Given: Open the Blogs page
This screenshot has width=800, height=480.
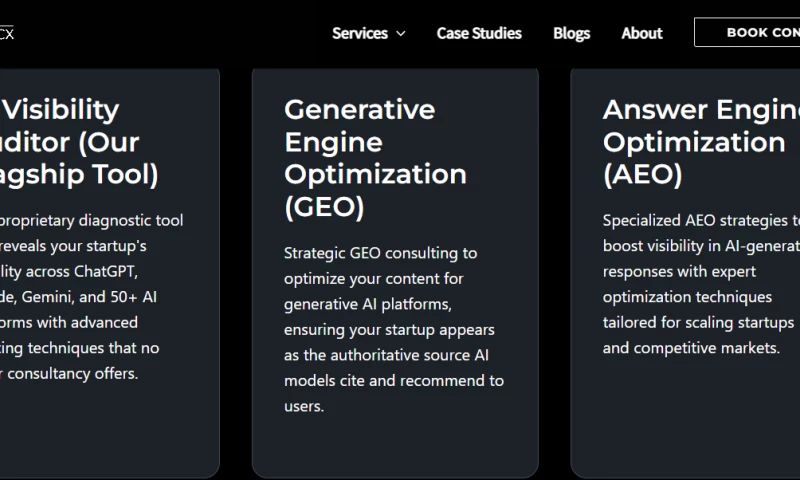Looking at the screenshot, I should [x=571, y=33].
